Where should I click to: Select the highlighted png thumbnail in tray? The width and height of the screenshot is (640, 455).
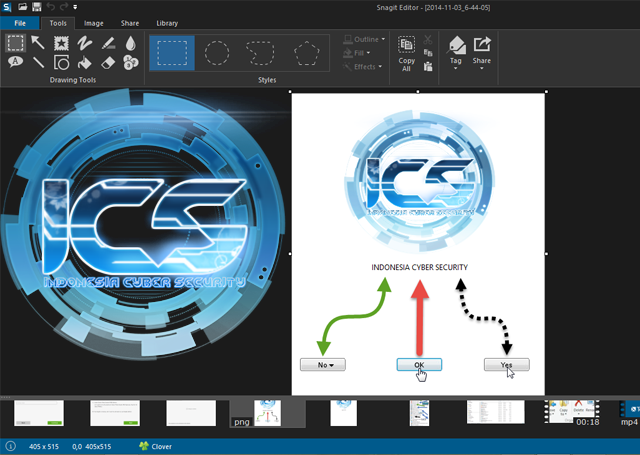267,413
